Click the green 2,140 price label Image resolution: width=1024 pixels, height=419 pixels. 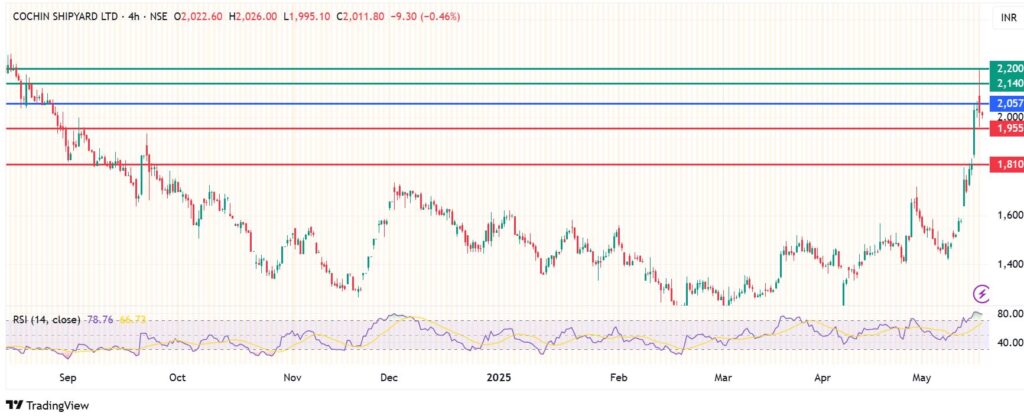click(1005, 84)
